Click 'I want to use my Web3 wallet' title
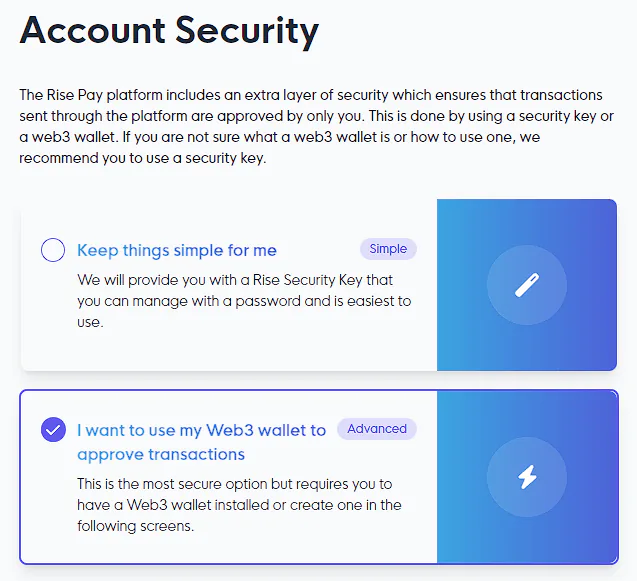 [201, 430]
